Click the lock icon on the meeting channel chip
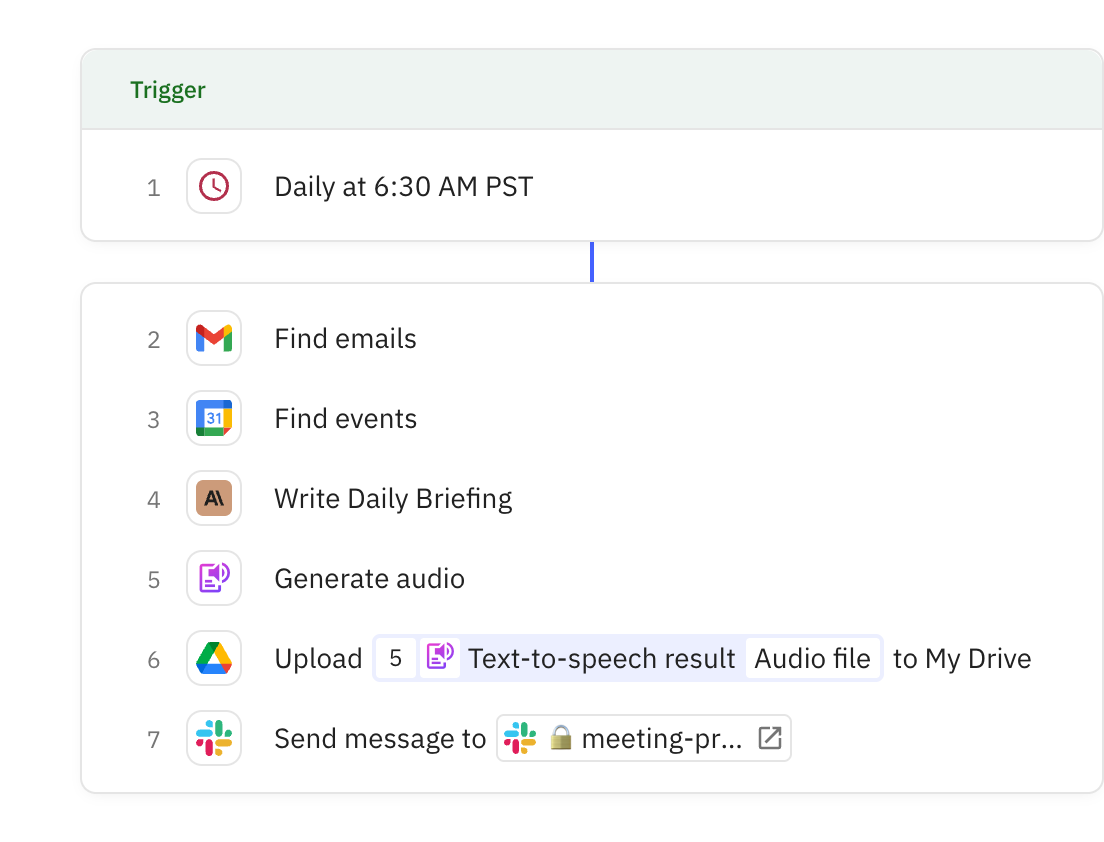1104x842 pixels. click(561, 738)
